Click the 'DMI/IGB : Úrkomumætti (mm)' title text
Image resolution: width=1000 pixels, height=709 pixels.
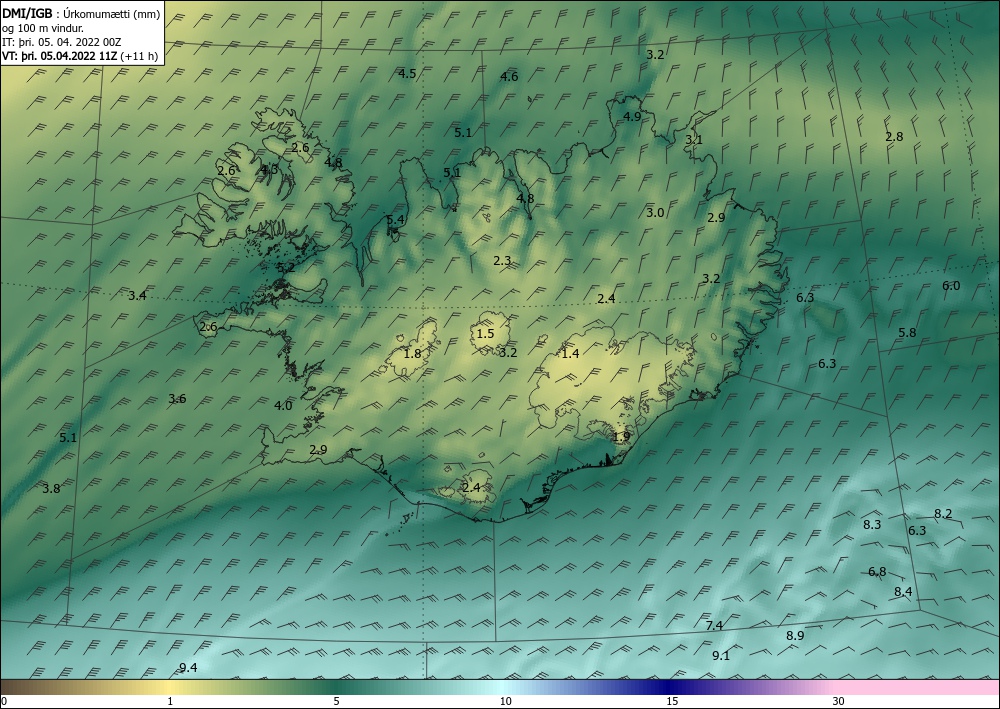82,13
